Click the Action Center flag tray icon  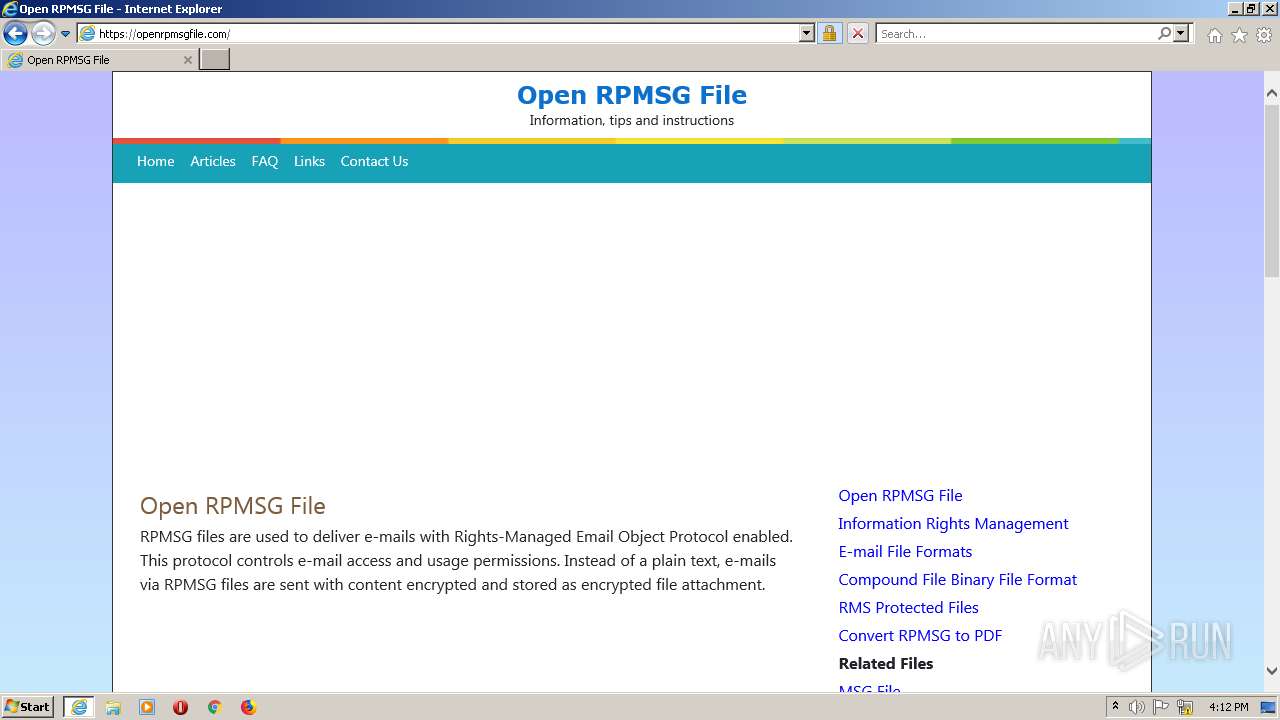1161,707
